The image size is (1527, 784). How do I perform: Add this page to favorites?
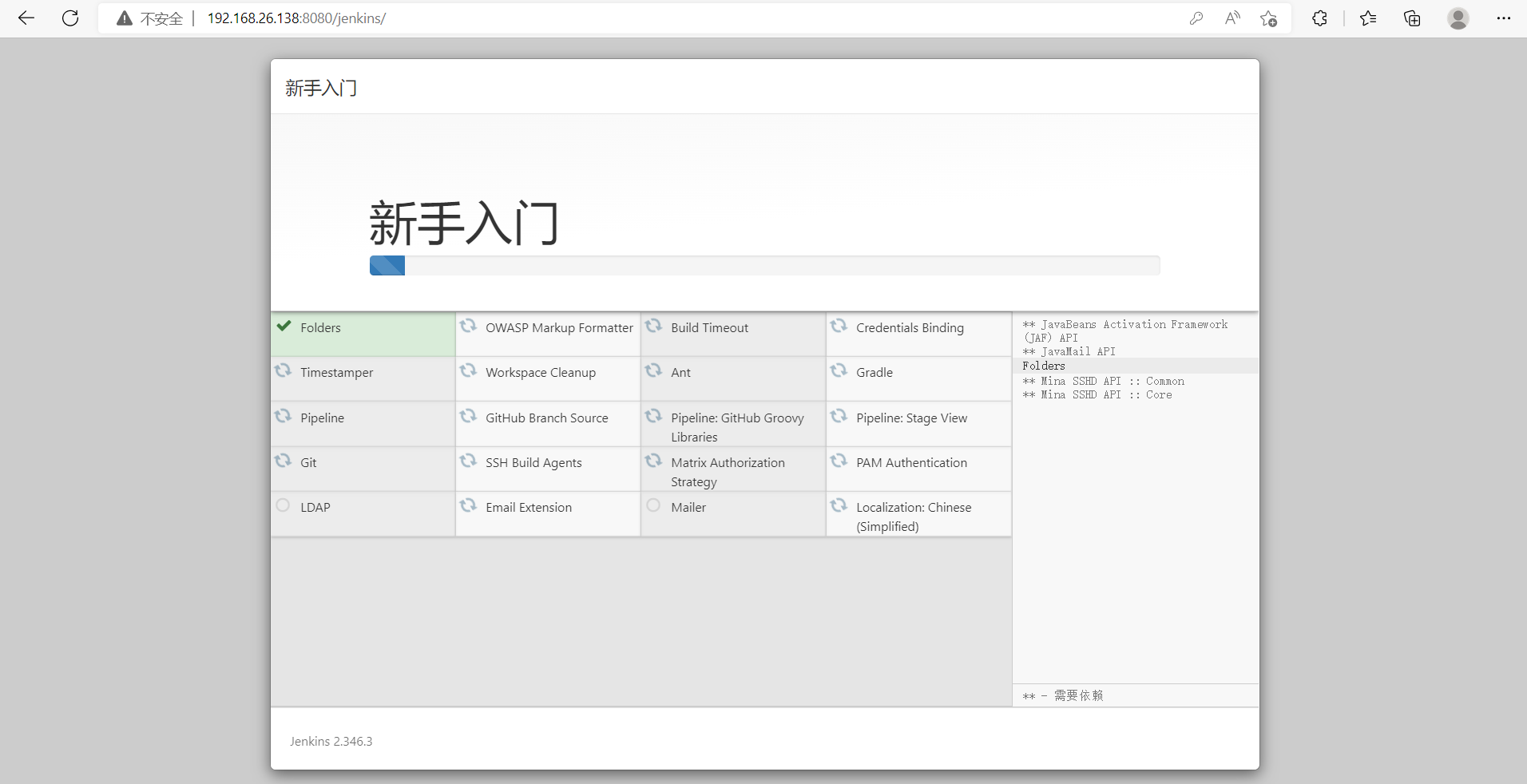click(x=1268, y=18)
